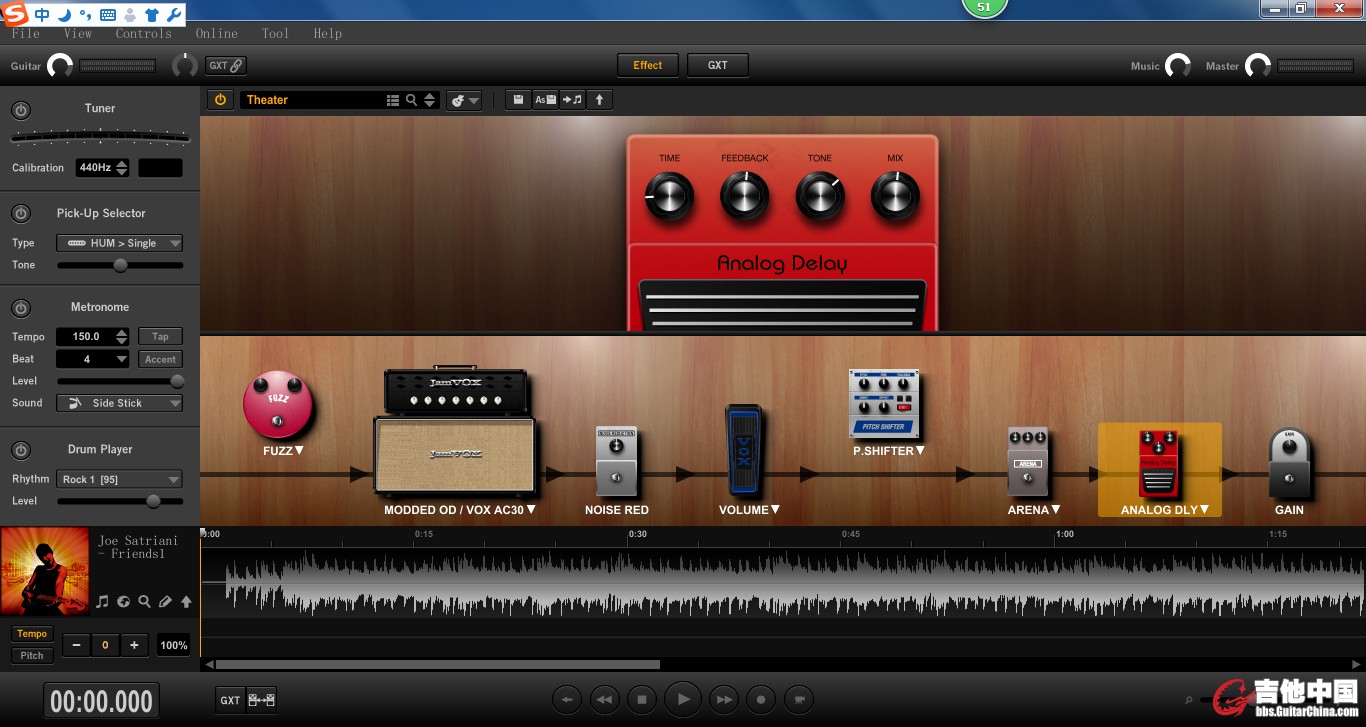Toggle the Drum Player power button
Screen dimensions: 1366x727
pos(21,450)
